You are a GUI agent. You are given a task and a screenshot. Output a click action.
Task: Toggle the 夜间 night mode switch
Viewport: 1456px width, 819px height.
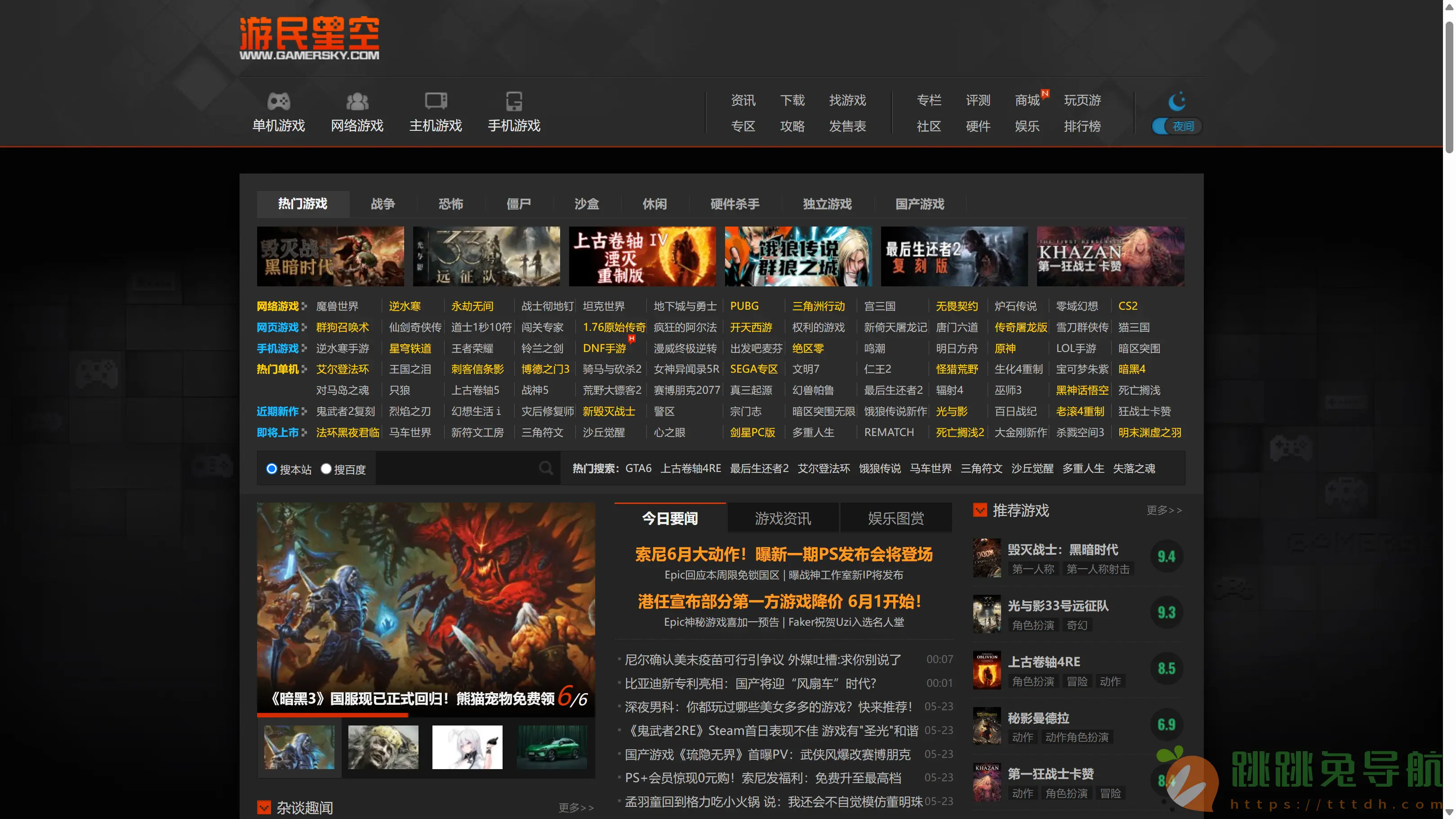coord(1177,126)
